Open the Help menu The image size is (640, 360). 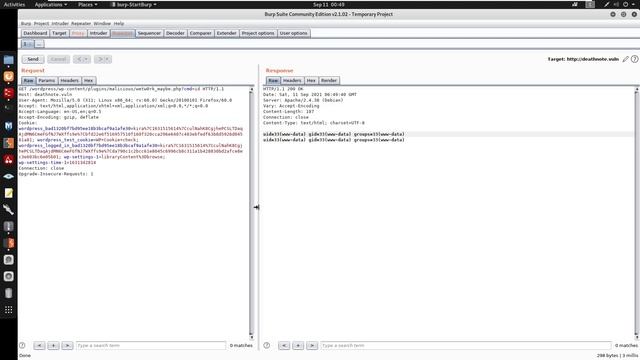[119, 24]
